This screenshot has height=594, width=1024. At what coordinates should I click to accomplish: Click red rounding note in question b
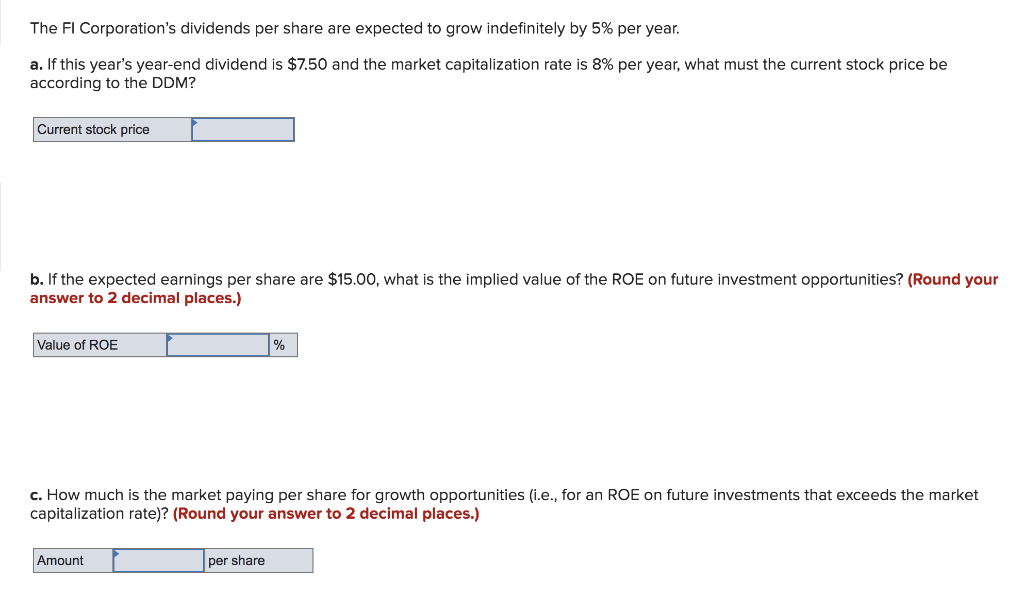click(x=514, y=289)
